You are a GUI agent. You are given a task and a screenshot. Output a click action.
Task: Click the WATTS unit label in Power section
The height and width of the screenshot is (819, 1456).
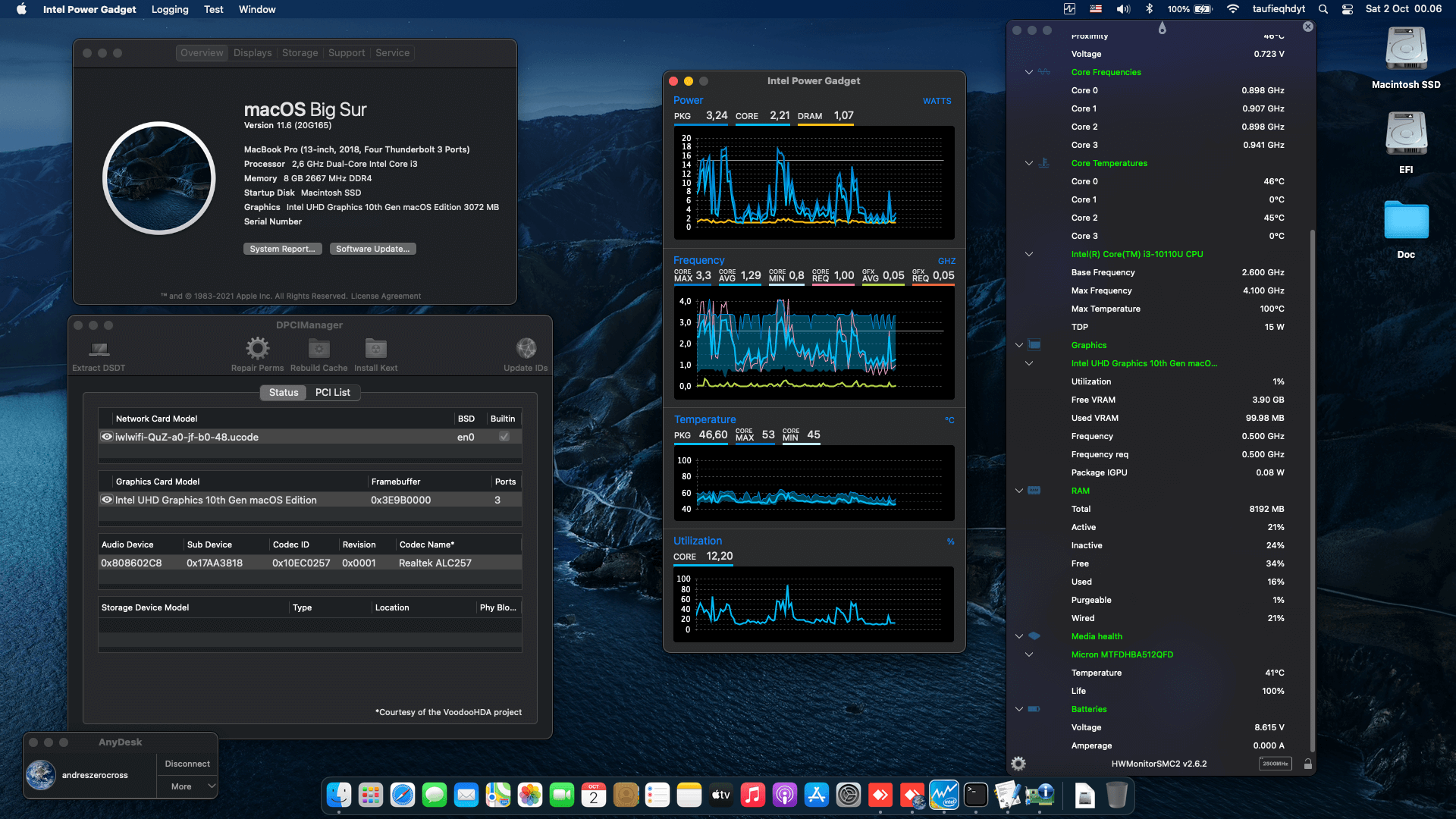click(x=937, y=101)
